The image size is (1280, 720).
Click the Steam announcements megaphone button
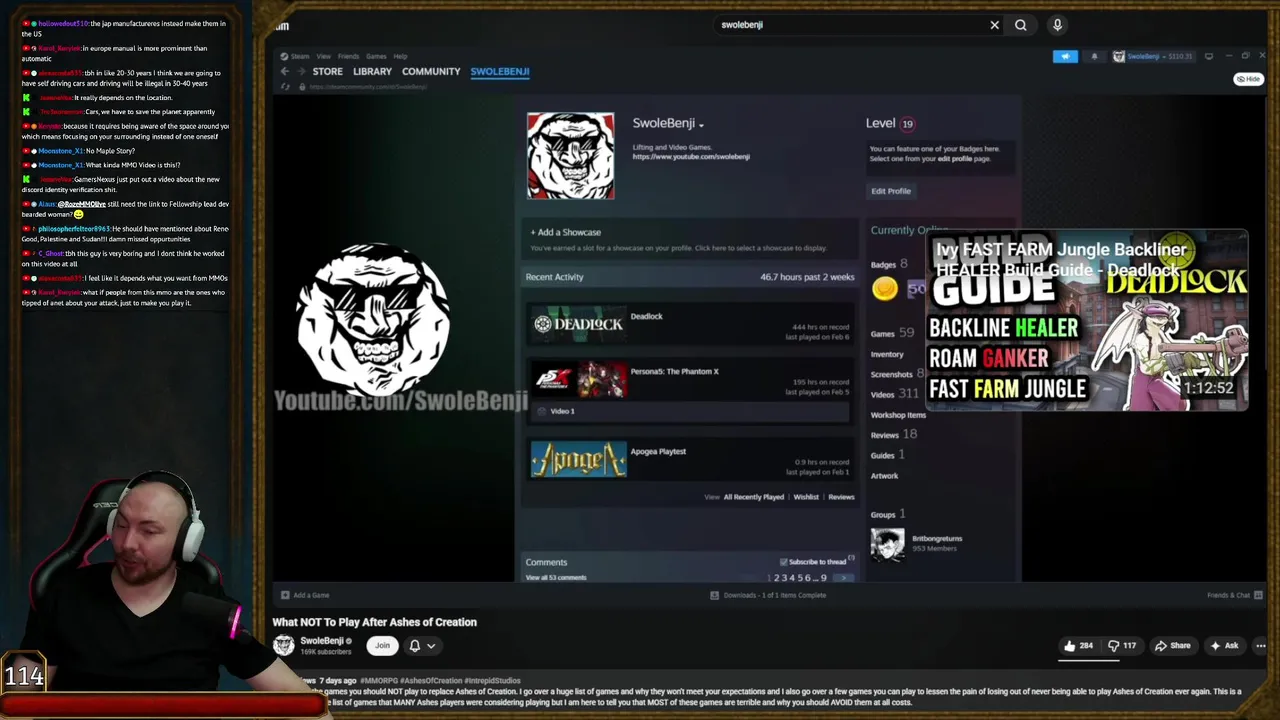[x=1065, y=56]
